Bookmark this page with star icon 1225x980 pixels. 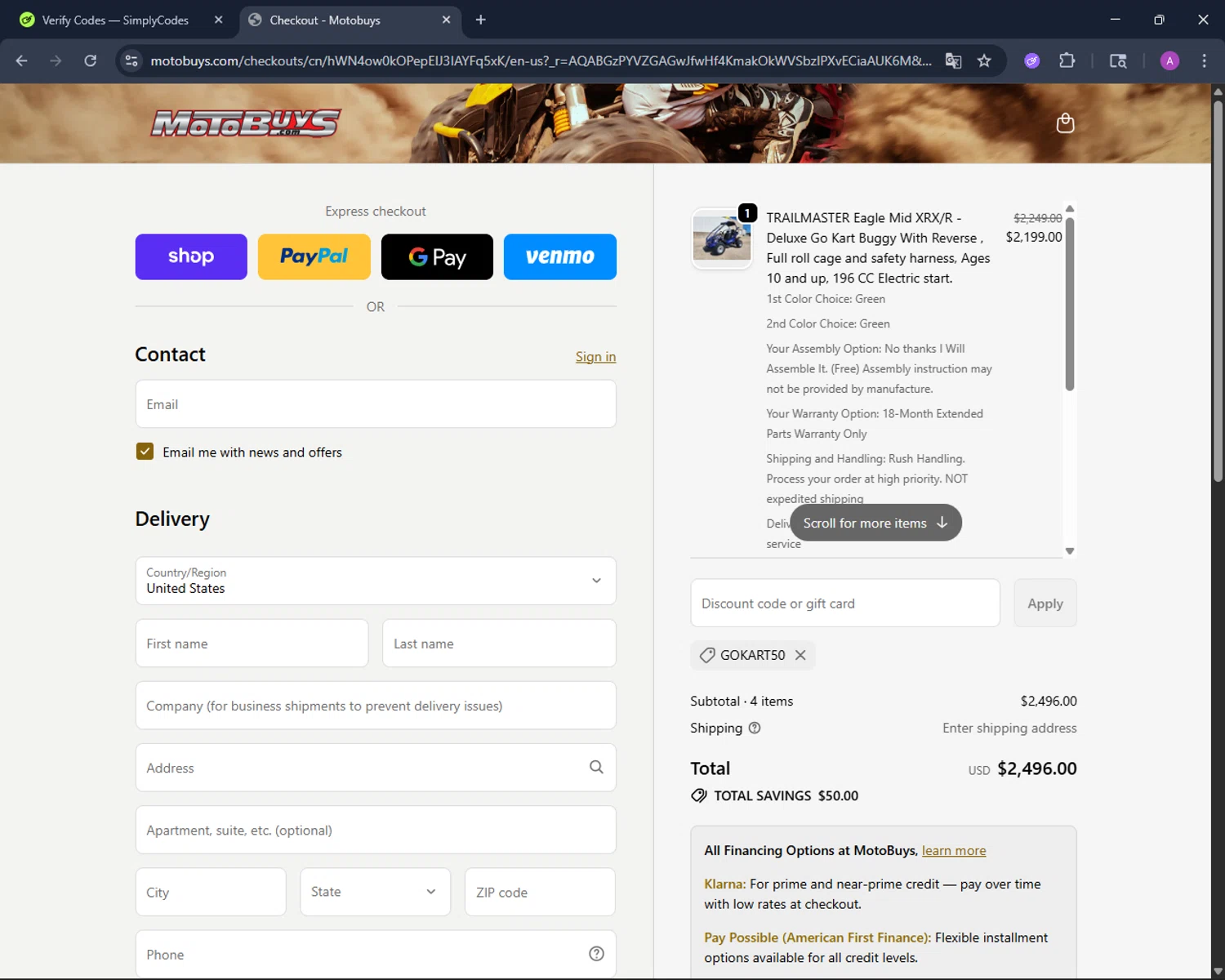984,60
